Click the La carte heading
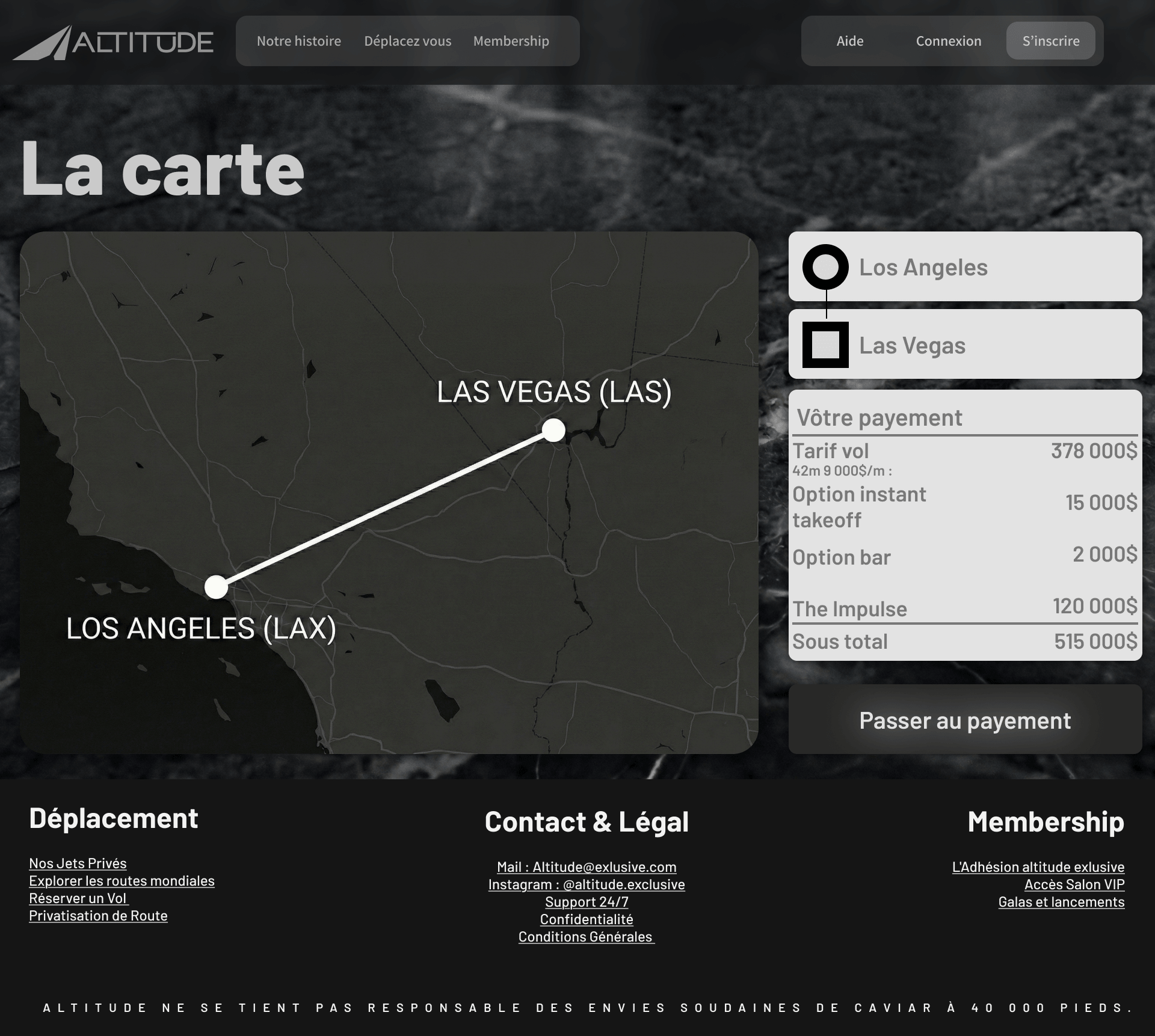The image size is (1155, 1036). pos(162,167)
